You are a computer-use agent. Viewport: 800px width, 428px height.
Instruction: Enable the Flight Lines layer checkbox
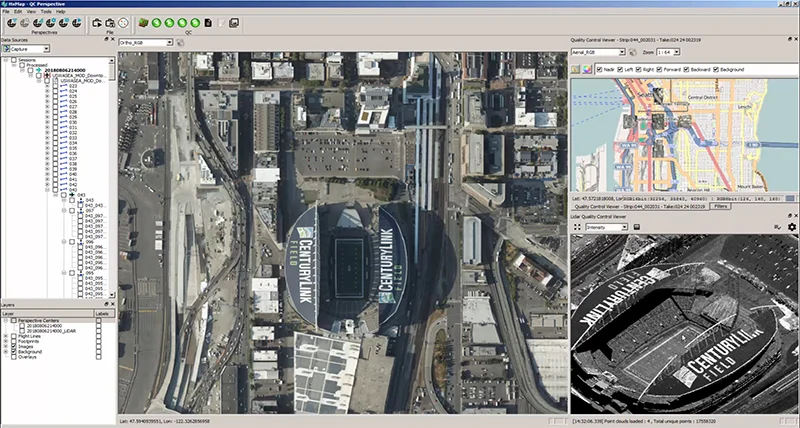click(x=14, y=336)
